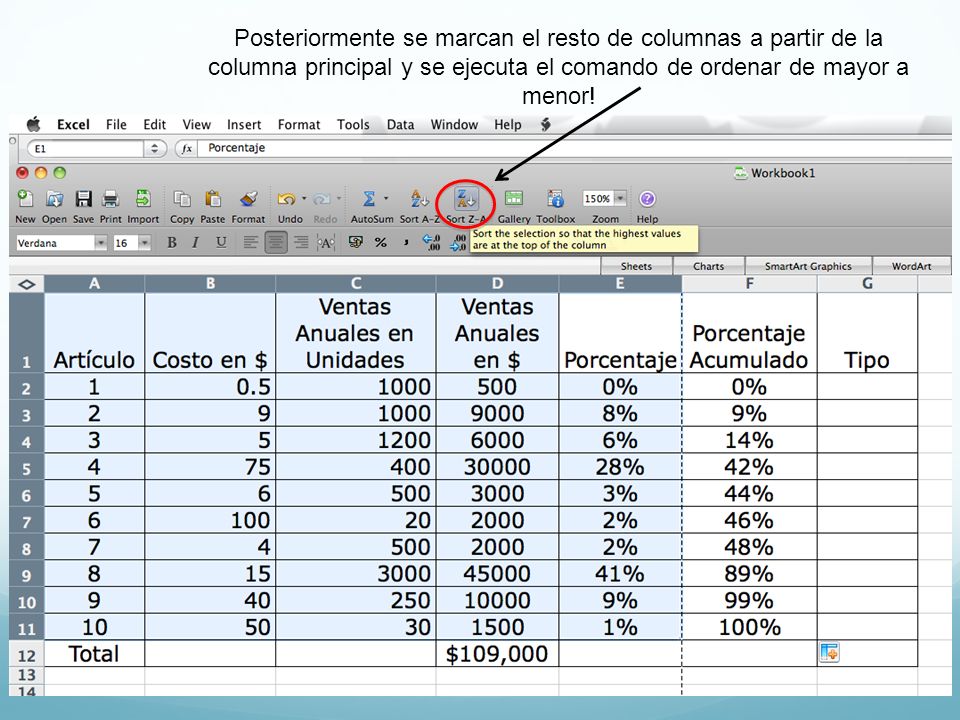Click cell containing $109,000
The height and width of the screenshot is (720, 960).
tap(497, 653)
